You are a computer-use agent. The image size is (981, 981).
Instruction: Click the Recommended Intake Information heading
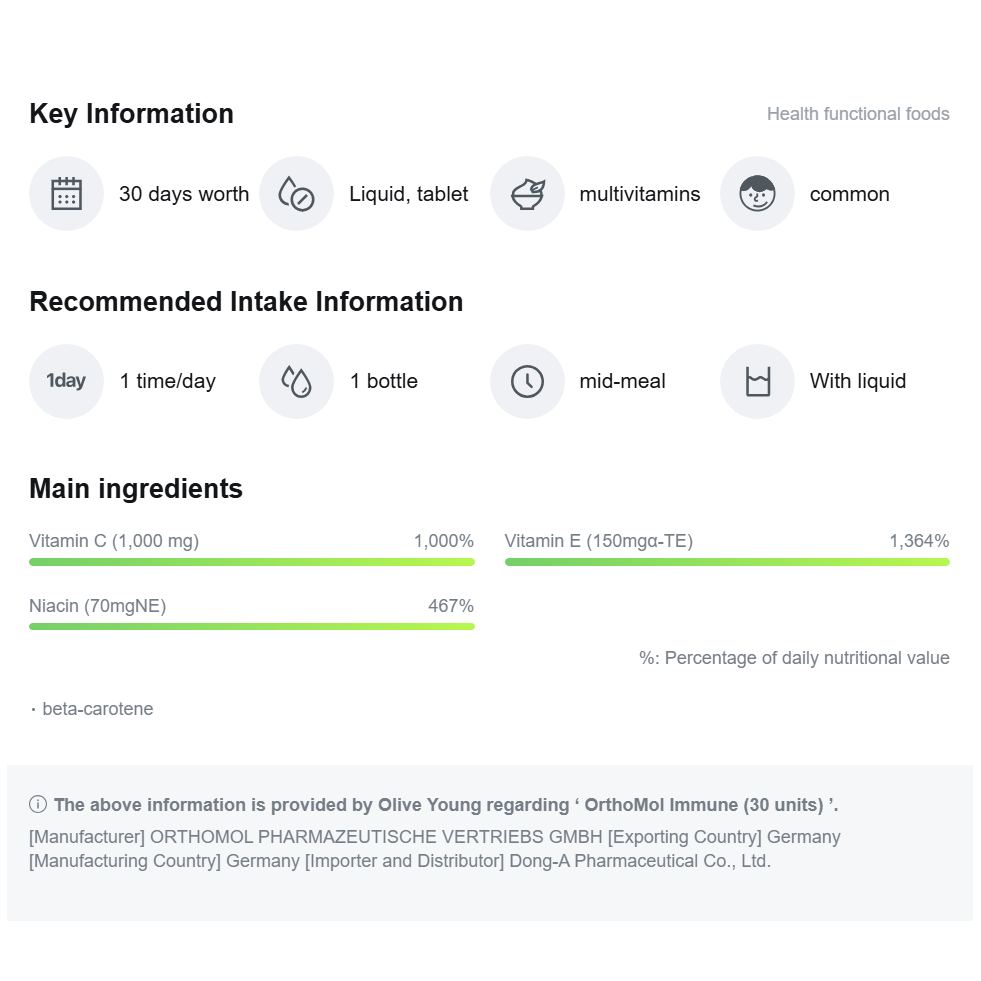pyautogui.click(x=246, y=302)
